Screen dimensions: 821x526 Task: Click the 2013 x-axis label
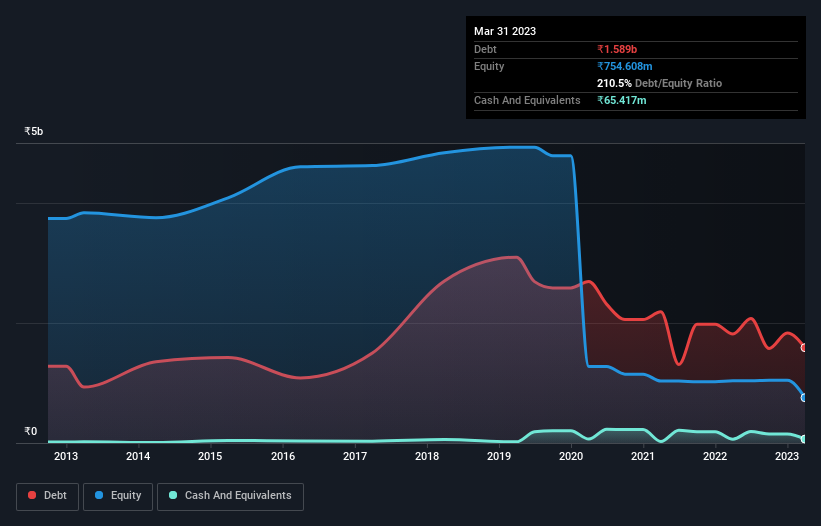click(x=66, y=456)
